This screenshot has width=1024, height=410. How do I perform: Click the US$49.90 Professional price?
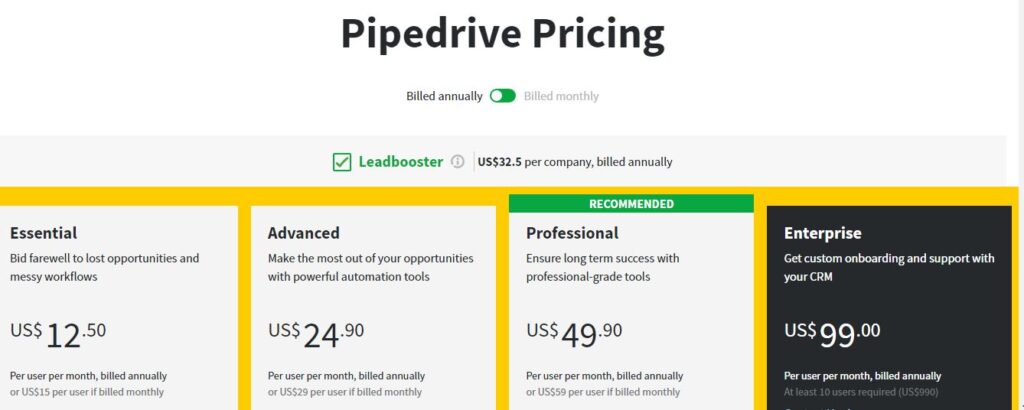[574, 334]
